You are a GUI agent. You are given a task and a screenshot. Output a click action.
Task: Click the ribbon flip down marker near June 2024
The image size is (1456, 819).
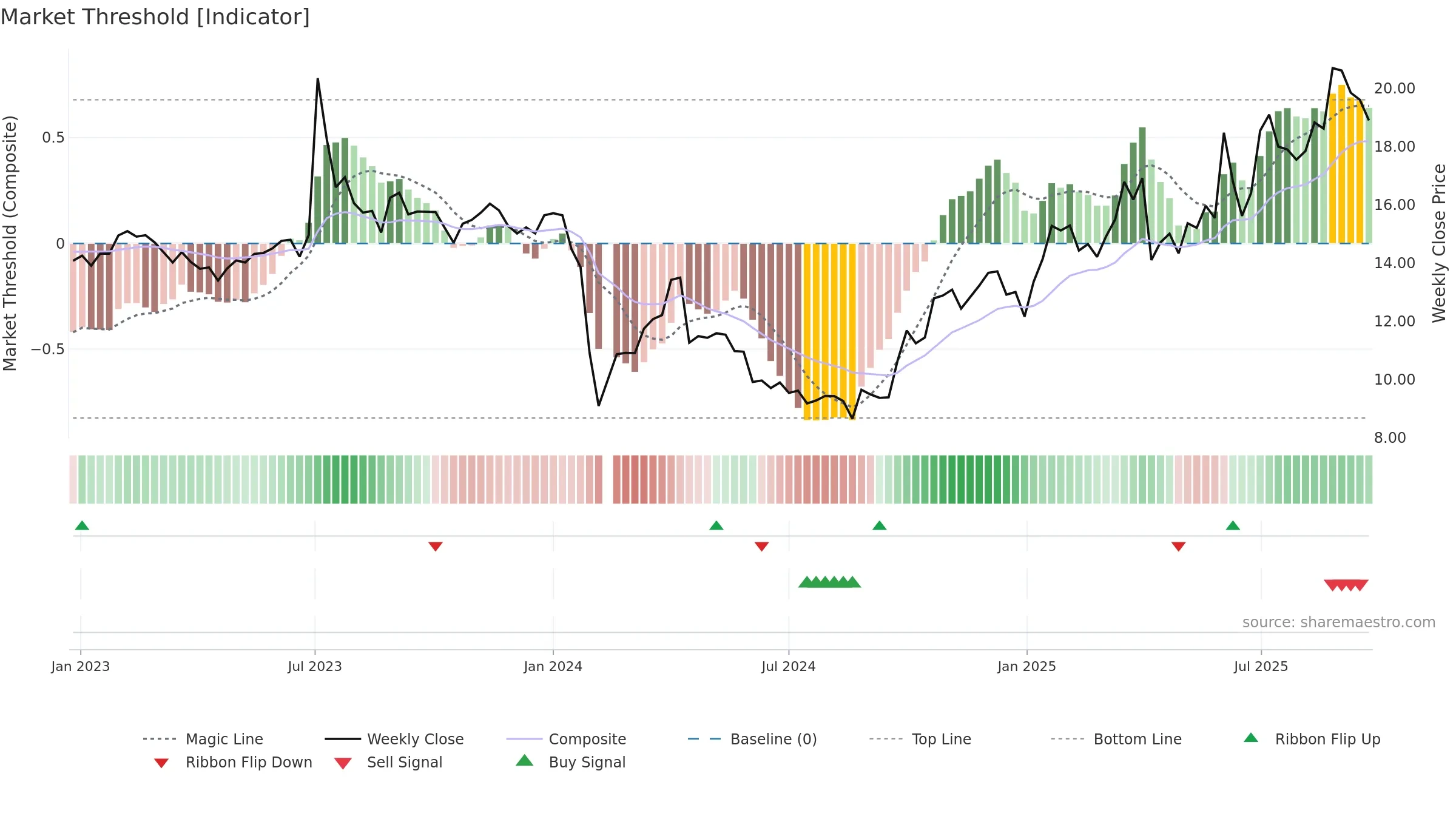tap(762, 547)
